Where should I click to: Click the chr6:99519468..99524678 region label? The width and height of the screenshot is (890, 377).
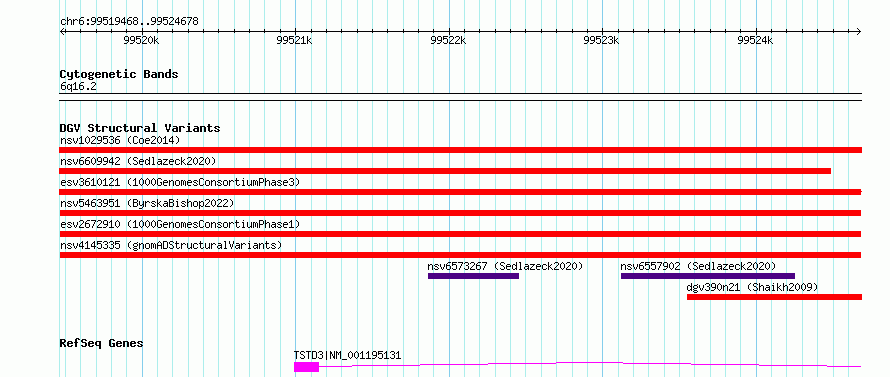point(129,22)
